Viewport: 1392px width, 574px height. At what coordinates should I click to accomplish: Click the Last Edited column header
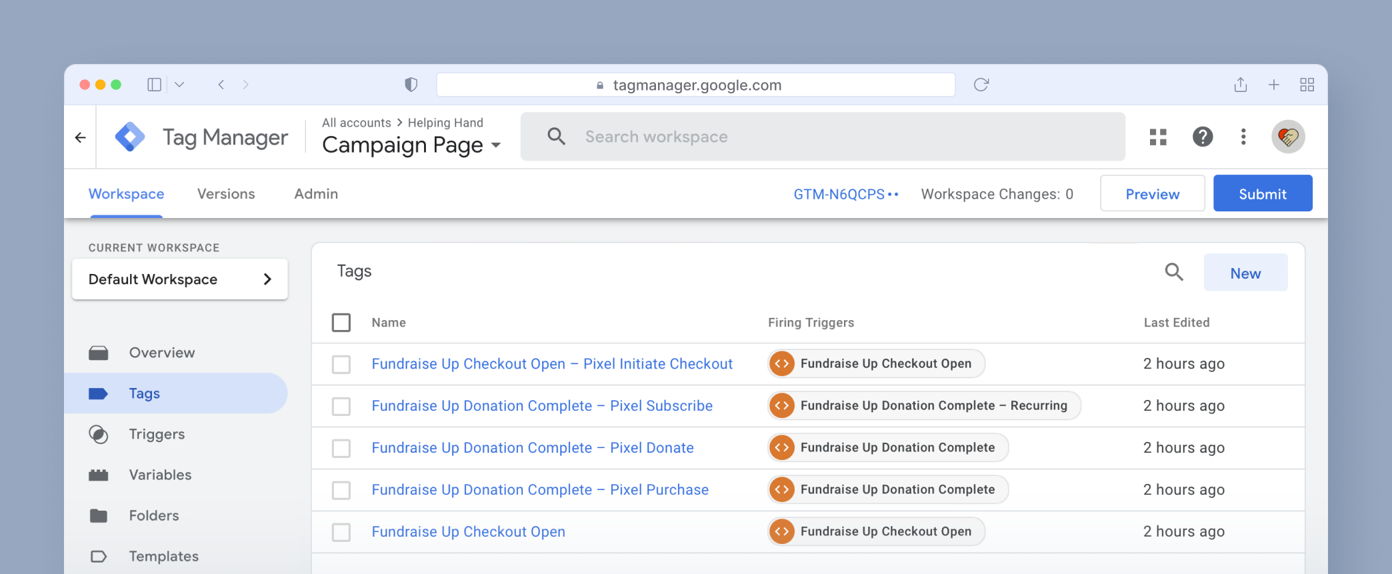pos(1177,322)
